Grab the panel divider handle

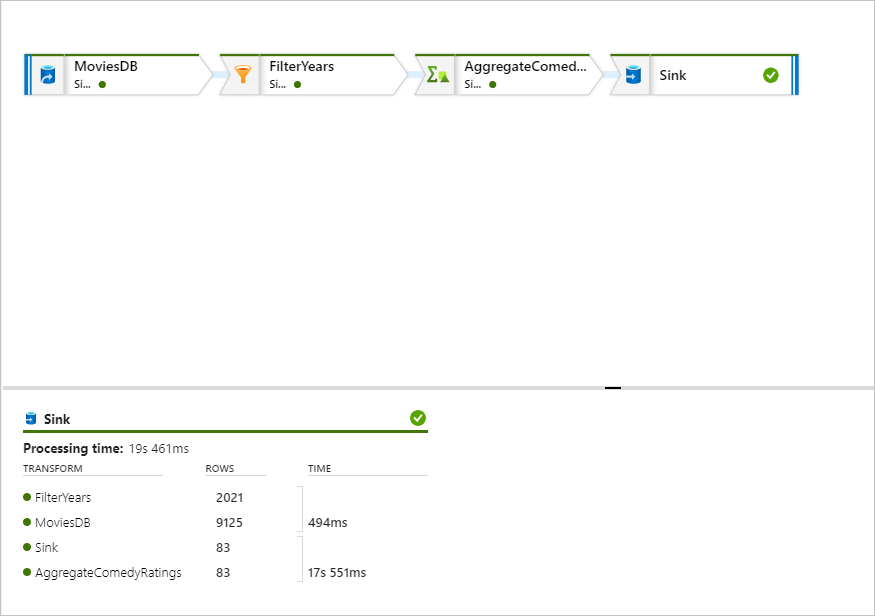click(x=613, y=387)
